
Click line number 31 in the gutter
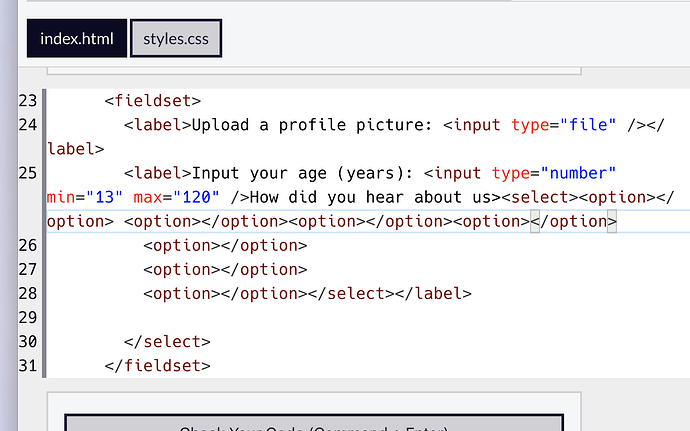[x=27, y=365]
